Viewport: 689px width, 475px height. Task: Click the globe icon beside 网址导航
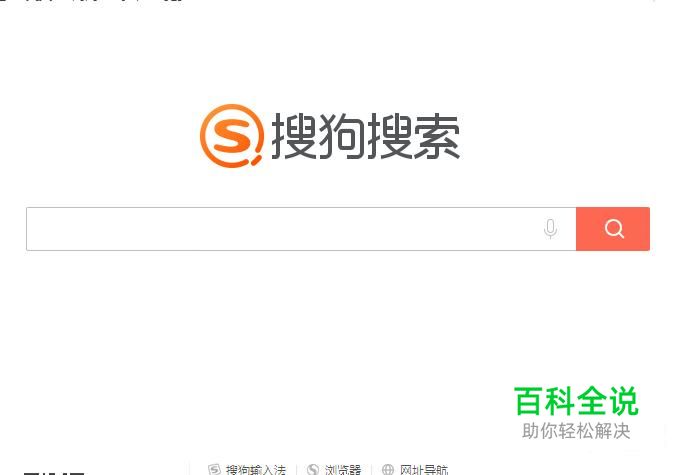coord(388,469)
